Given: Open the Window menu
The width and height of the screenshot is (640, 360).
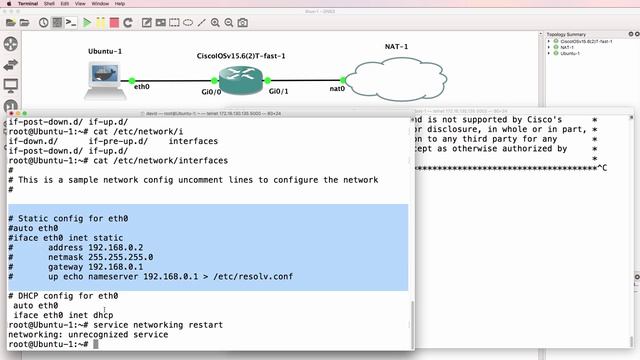Looking at the screenshot, I should [x=100, y=4].
